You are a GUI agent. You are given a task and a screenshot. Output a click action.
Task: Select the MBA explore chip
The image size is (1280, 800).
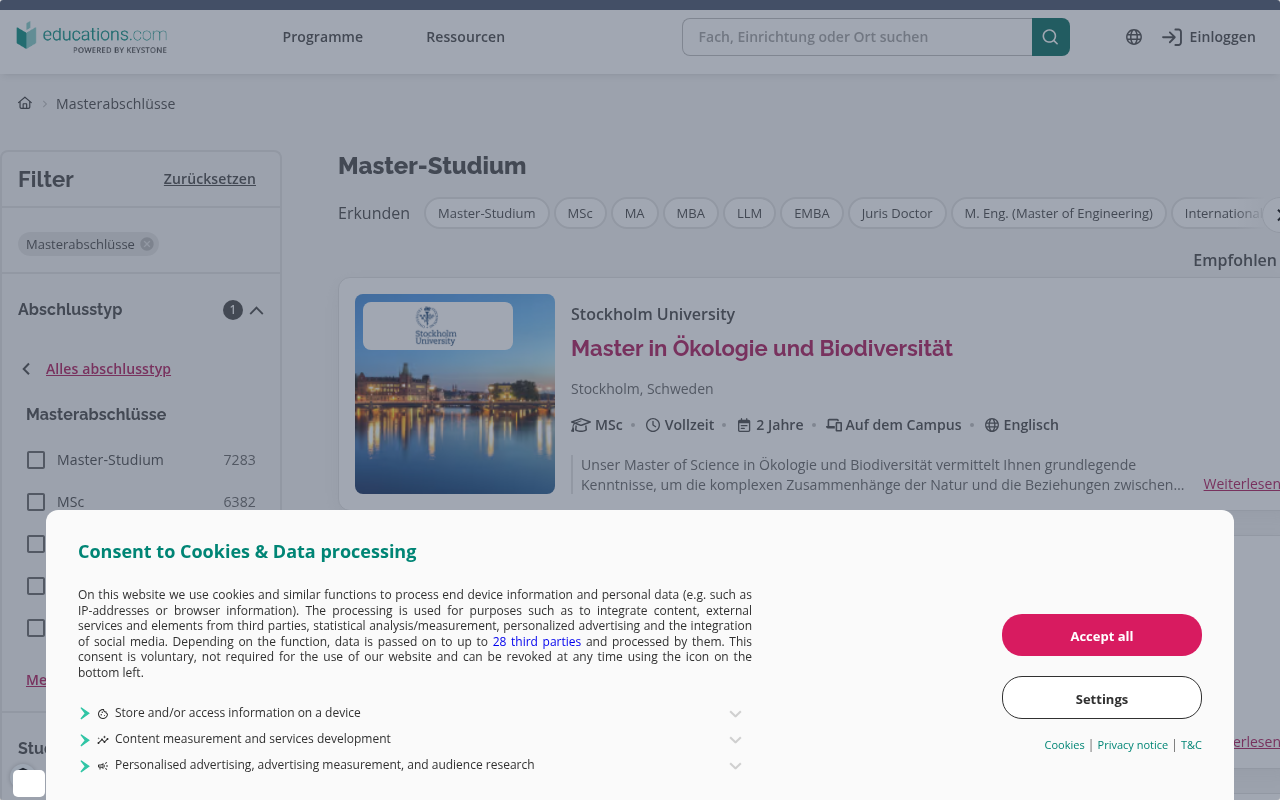pyautogui.click(x=691, y=213)
